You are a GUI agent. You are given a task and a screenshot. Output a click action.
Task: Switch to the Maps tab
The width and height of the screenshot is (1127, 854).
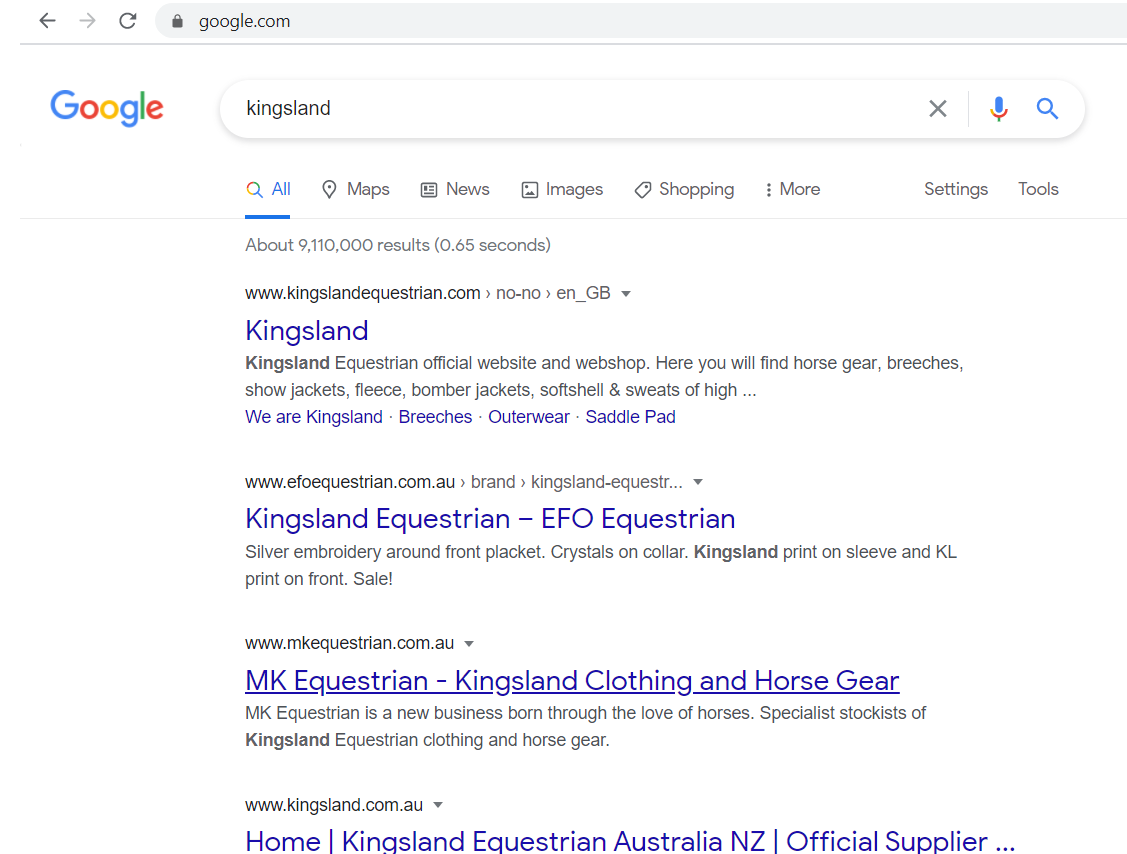click(x=356, y=190)
